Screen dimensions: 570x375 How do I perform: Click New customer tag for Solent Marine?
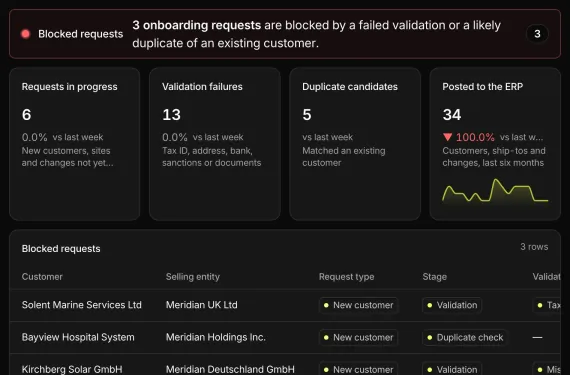click(x=358, y=305)
